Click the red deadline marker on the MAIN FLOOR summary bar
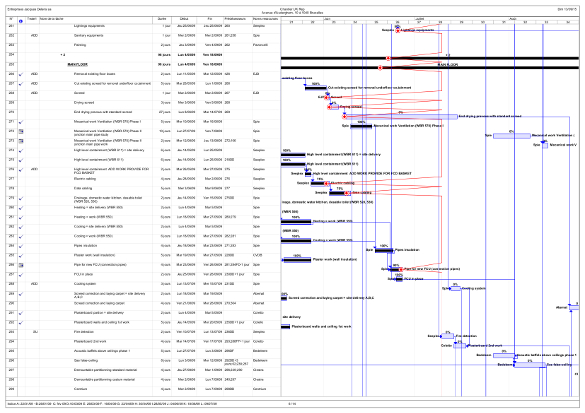This screenshot has width=585, height=413. click(380, 68)
